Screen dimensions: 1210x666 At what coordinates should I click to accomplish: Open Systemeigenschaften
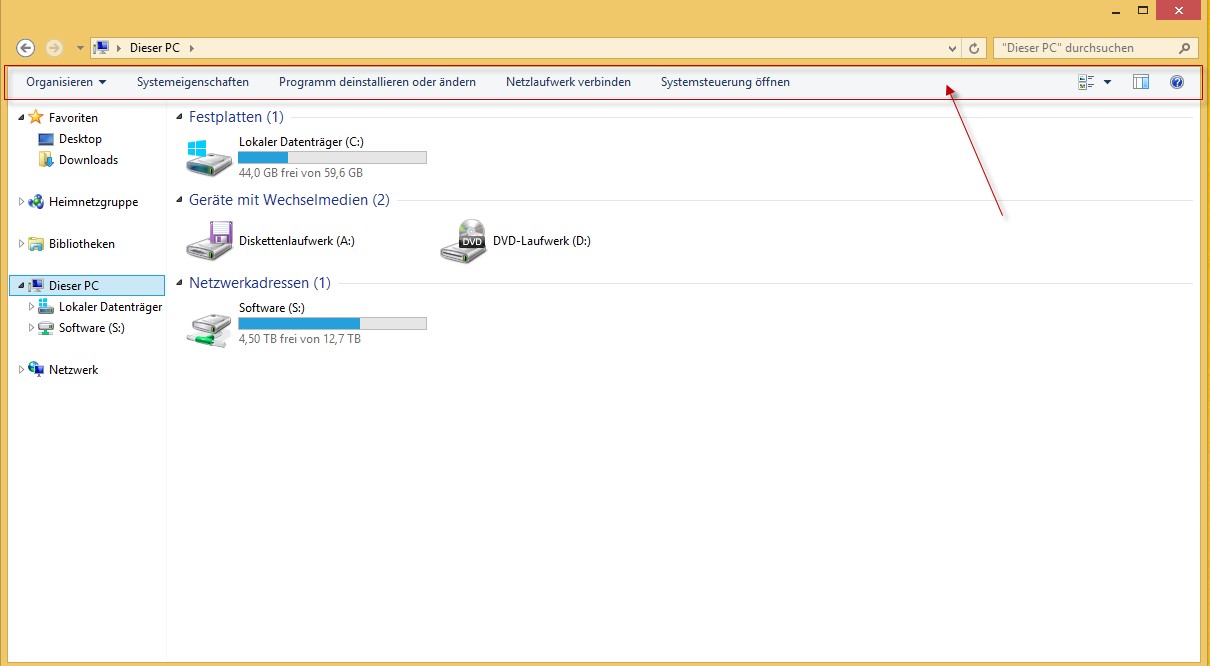tap(193, 82)
